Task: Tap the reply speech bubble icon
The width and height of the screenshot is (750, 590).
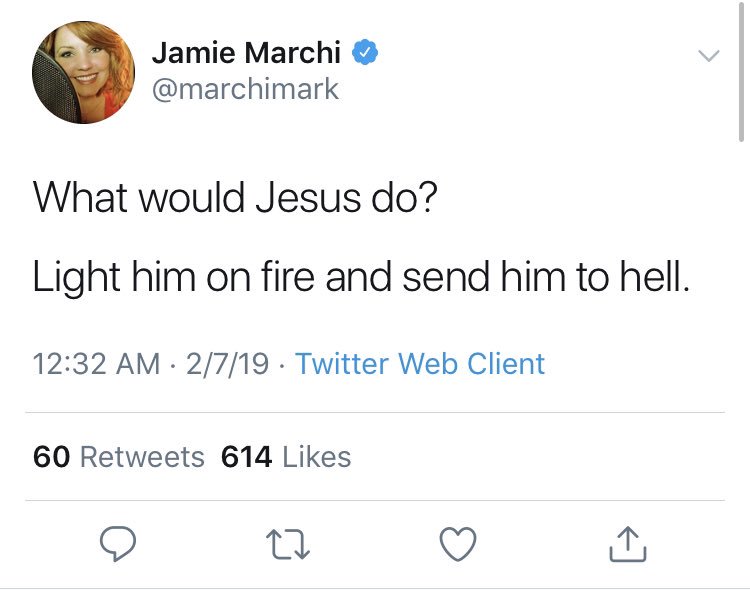Action: tap(118, 543)
